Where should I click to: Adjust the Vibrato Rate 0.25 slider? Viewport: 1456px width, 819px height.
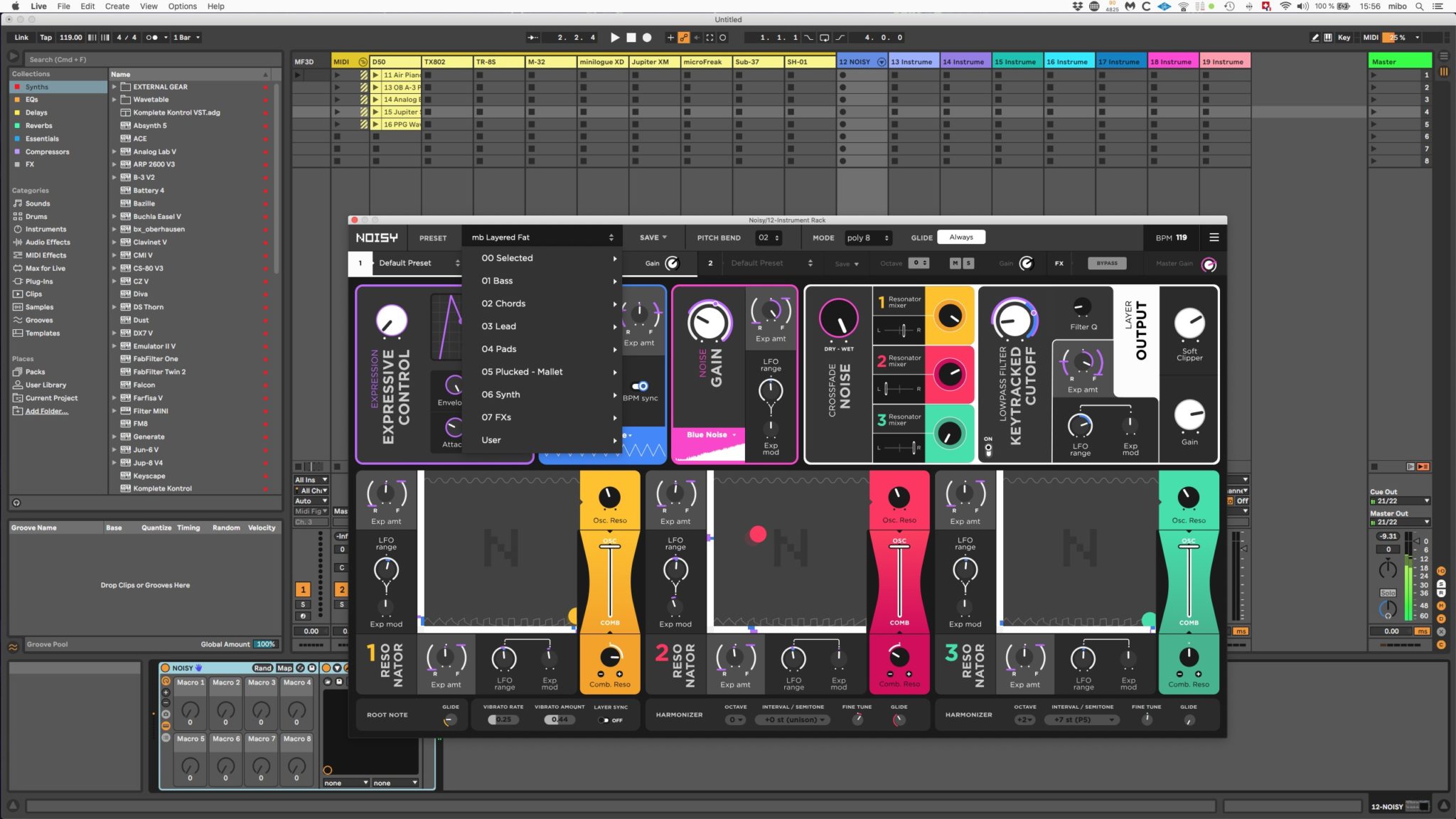point(503,719)
